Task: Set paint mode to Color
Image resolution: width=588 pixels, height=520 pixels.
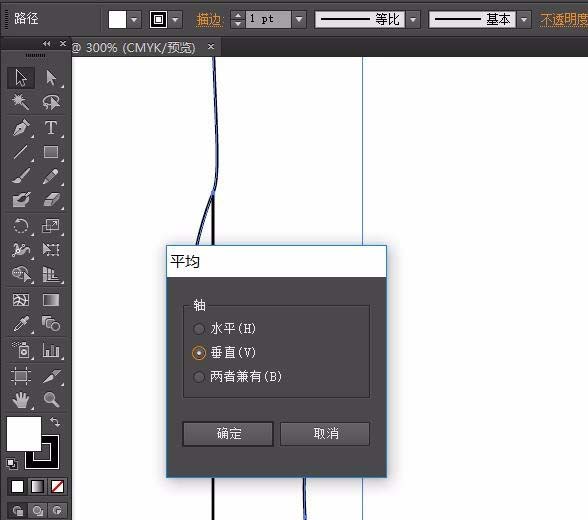Action: tap(17, 486)
